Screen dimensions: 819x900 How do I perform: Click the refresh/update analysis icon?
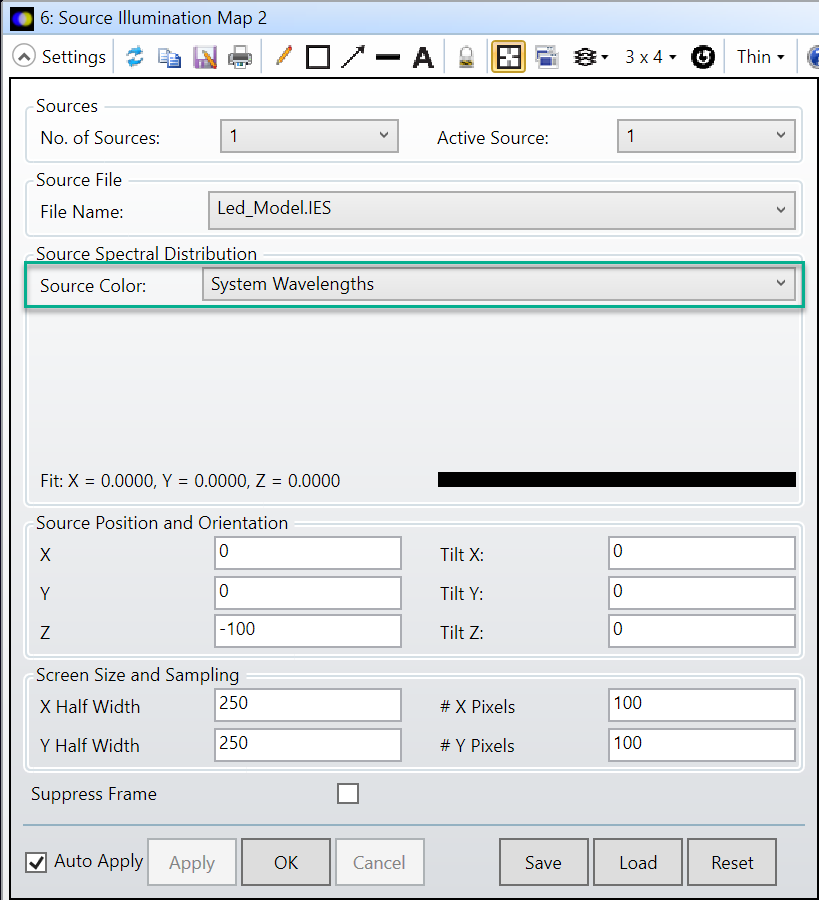coord(135,57)
